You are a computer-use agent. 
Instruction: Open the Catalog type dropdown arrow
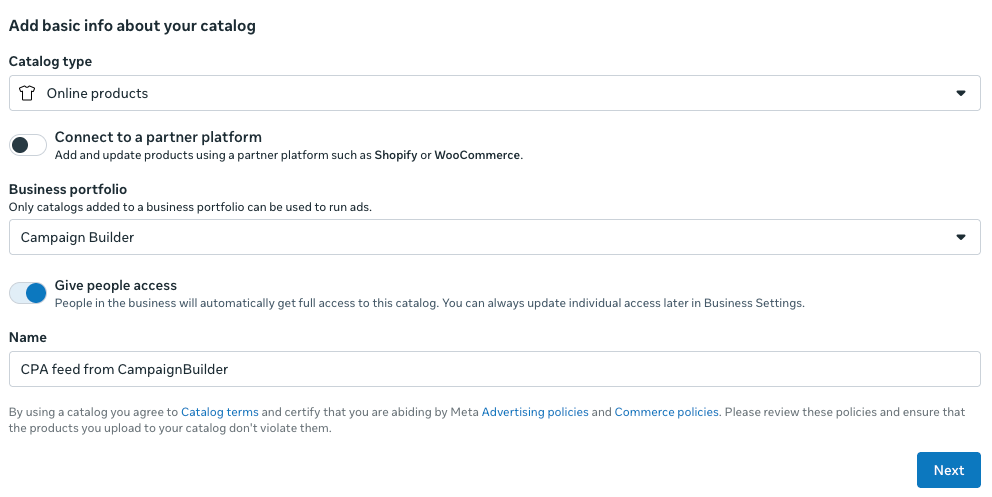click(x=960, y=93)
